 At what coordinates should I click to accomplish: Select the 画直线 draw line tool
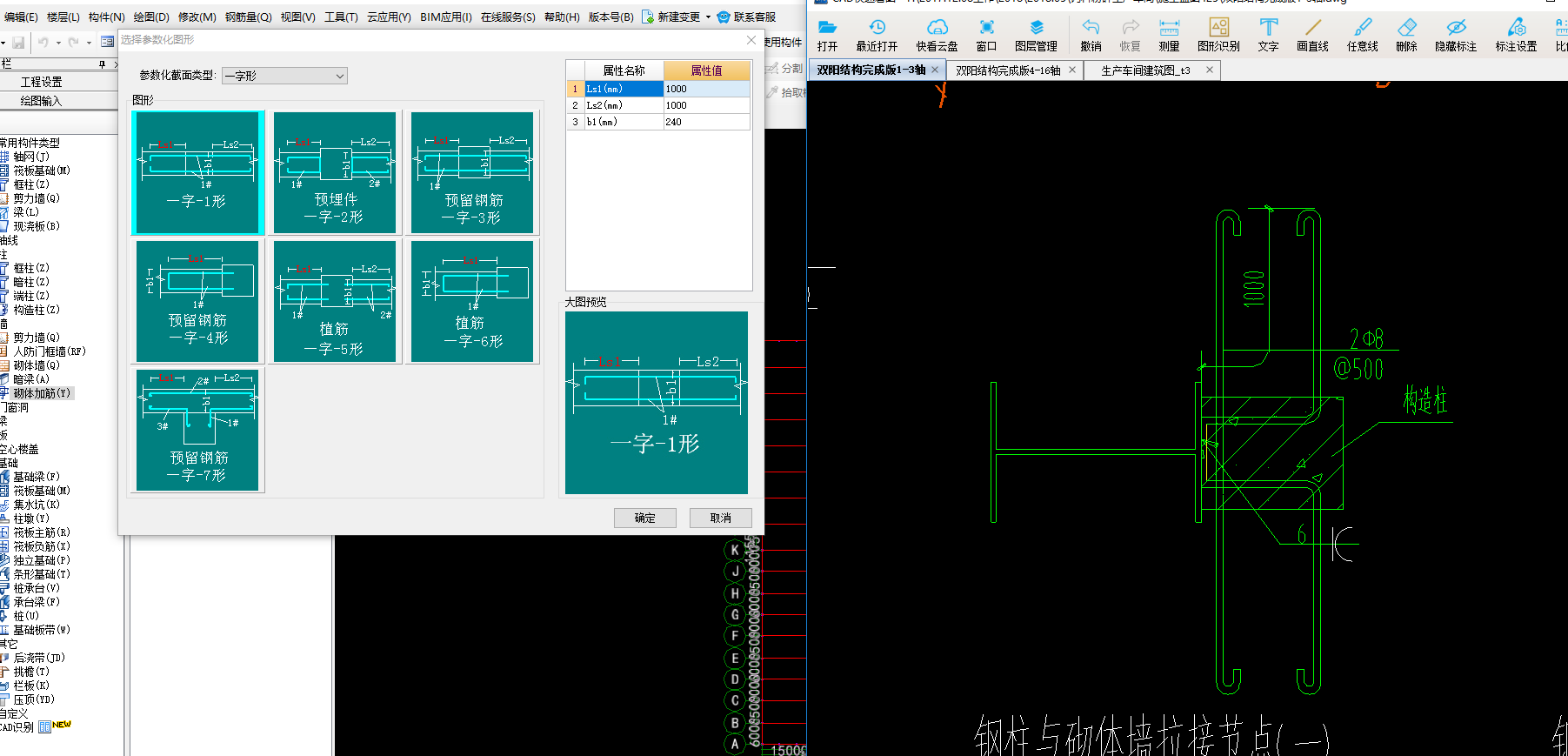point(1312,35)
